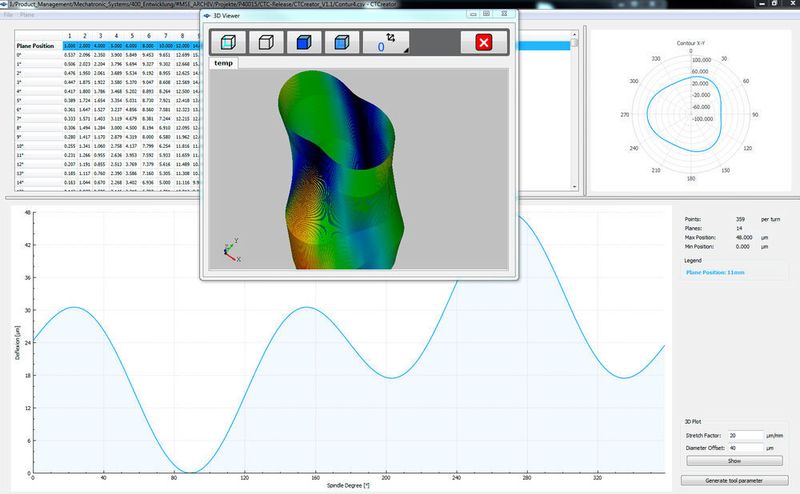
Task: Click the colored 3D contour model
Action: [341, 171]
